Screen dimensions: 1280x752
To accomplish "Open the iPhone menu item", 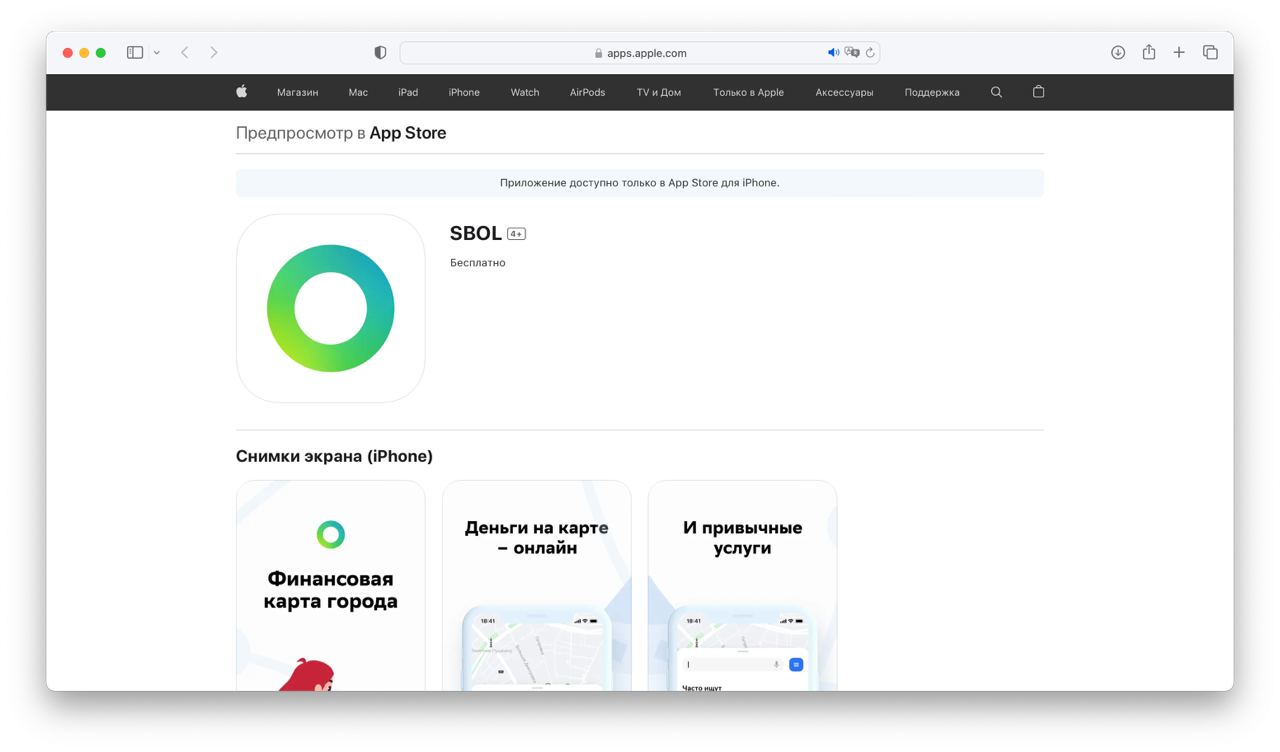I will [464, 92].
